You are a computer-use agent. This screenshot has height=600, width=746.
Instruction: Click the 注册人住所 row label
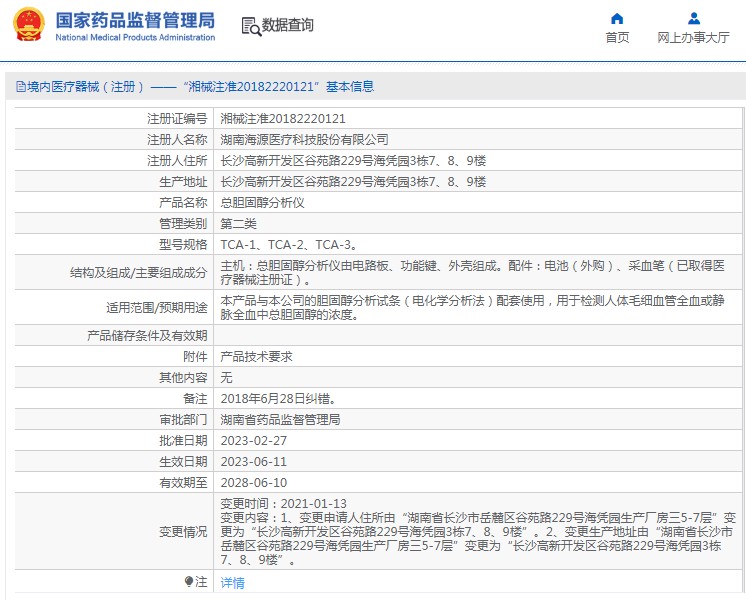(x=177, y=160)
